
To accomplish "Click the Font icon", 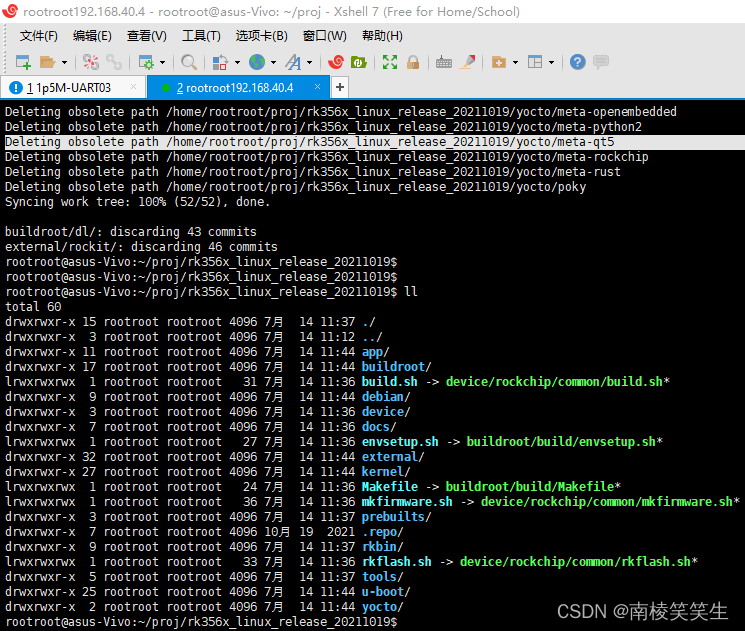I will [293, 62].
